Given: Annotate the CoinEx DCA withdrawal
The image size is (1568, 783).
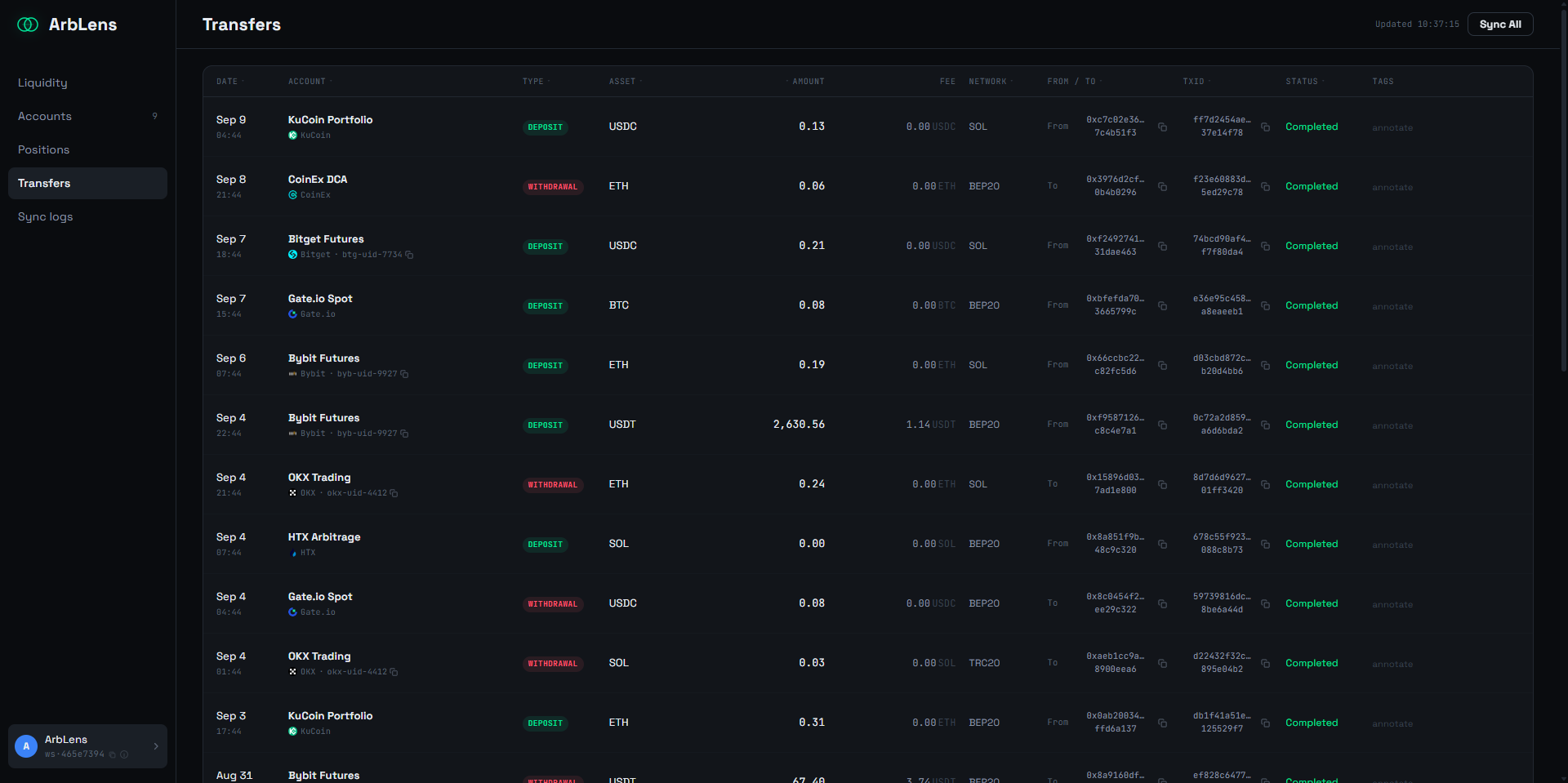Looking at the screenshot, I should pyautogui.click(x=1392, y=188).
